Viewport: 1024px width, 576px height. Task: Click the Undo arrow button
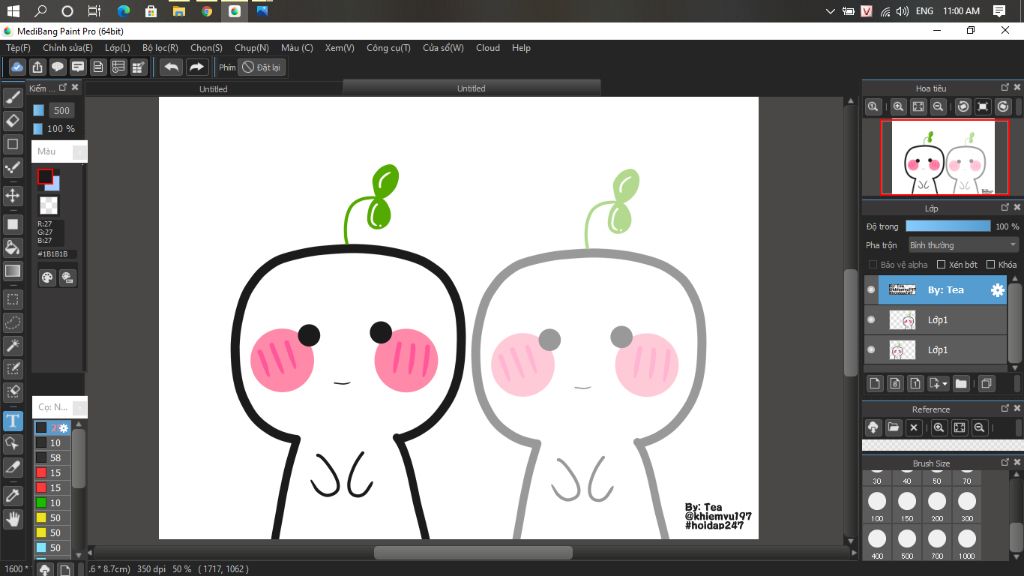click(x=171, y=67)
